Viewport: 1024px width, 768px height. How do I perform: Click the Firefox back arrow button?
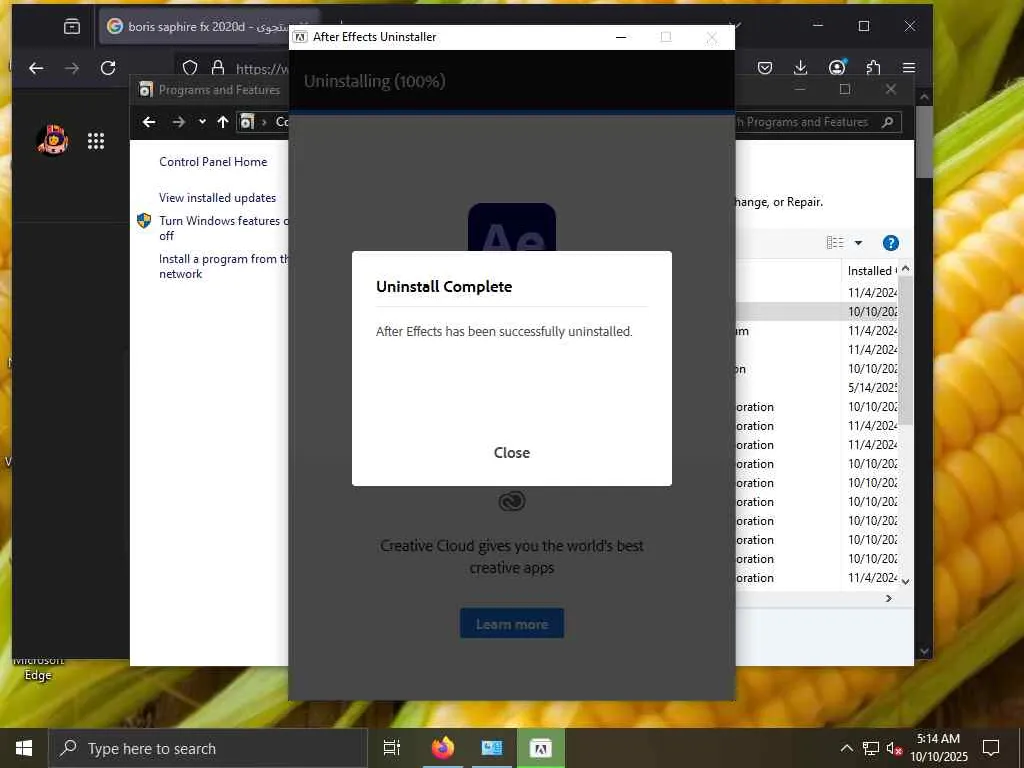pyautogui.click(x=36, y=67)
